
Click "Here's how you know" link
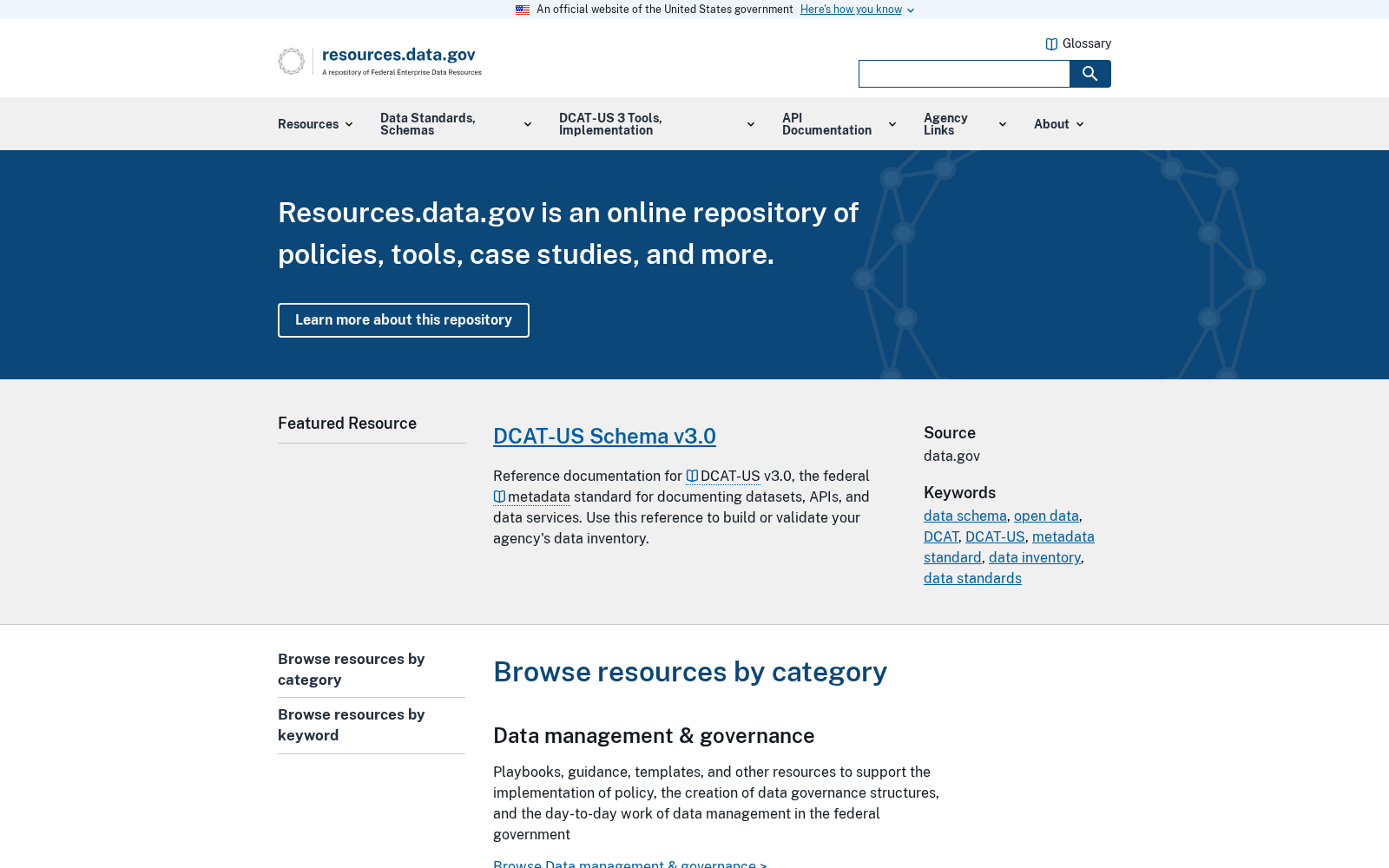(x=851, y=10)
